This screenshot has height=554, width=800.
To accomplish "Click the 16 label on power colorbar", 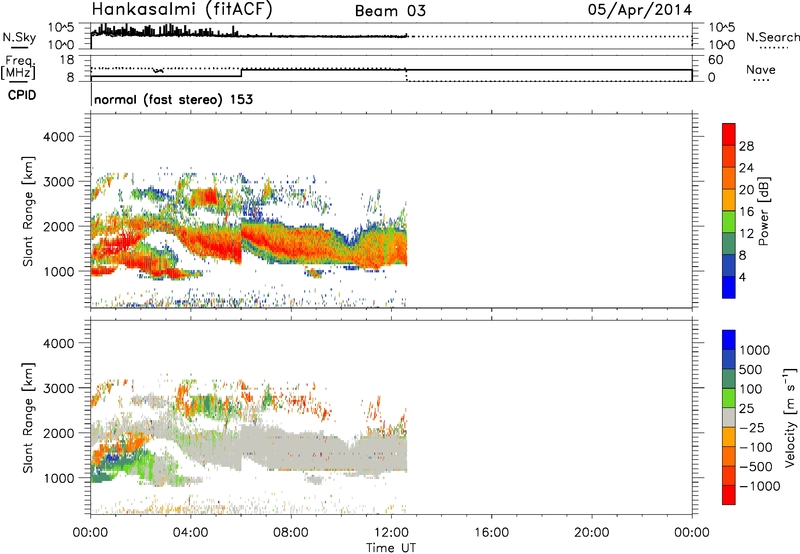I will (x=746, y=212).
